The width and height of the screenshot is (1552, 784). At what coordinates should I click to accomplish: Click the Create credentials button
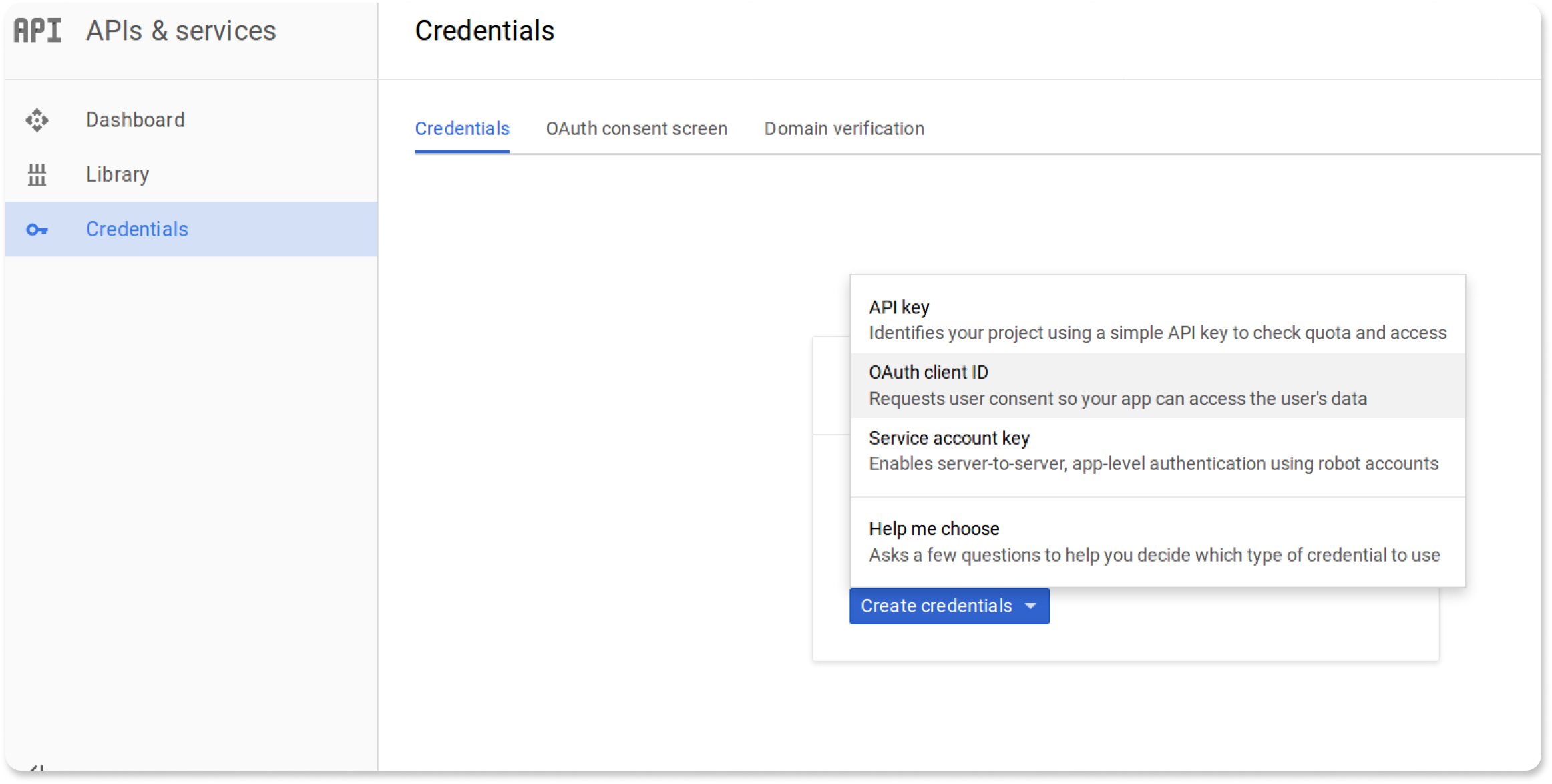click(x=949, y=606)
